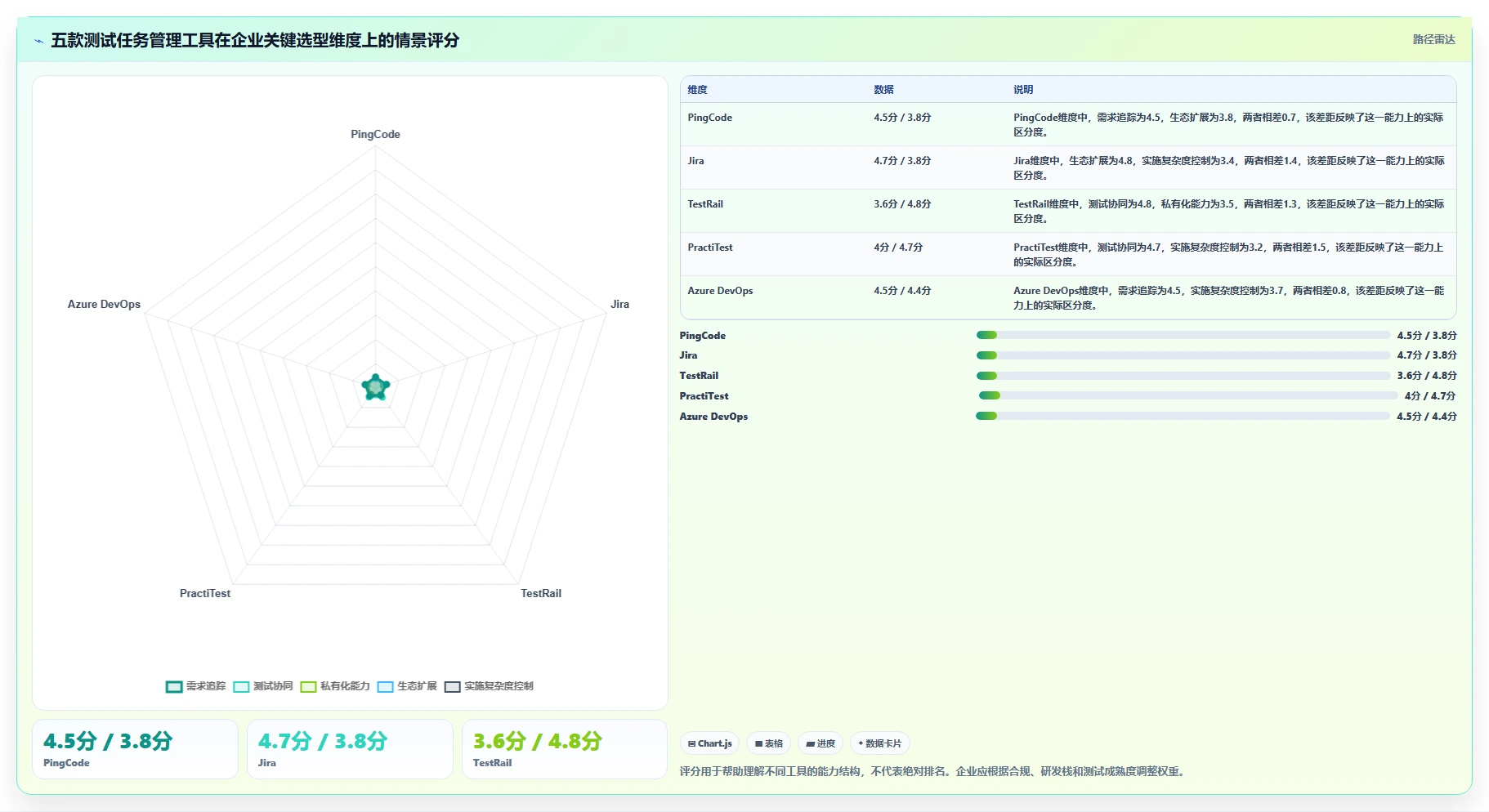This screenshot has height=812, width=1489.
Task: Select the PractiTest table row name
Action: click(x=710, y=248)
